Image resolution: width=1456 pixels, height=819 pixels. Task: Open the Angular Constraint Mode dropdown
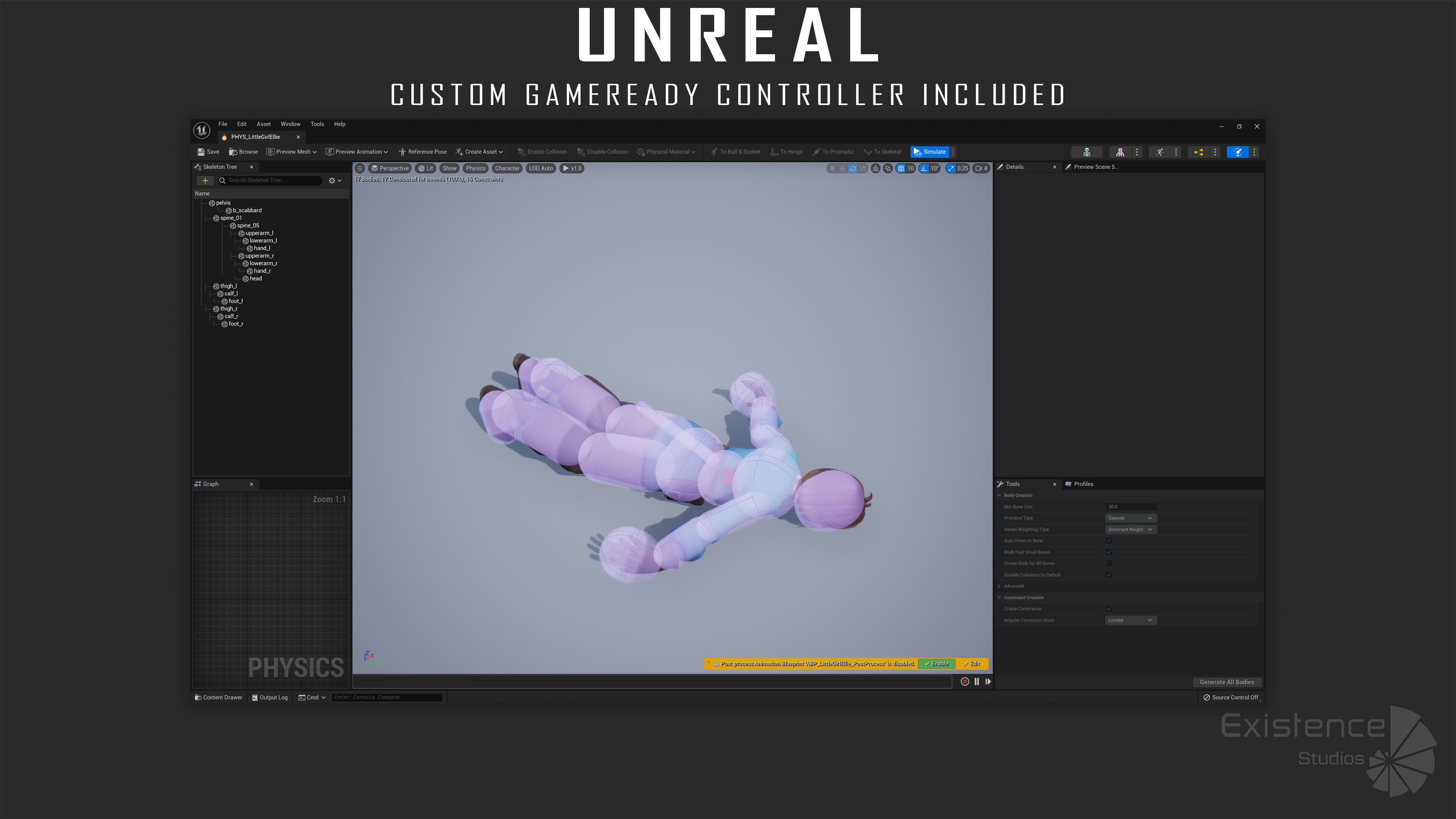tap(1130, 620)
